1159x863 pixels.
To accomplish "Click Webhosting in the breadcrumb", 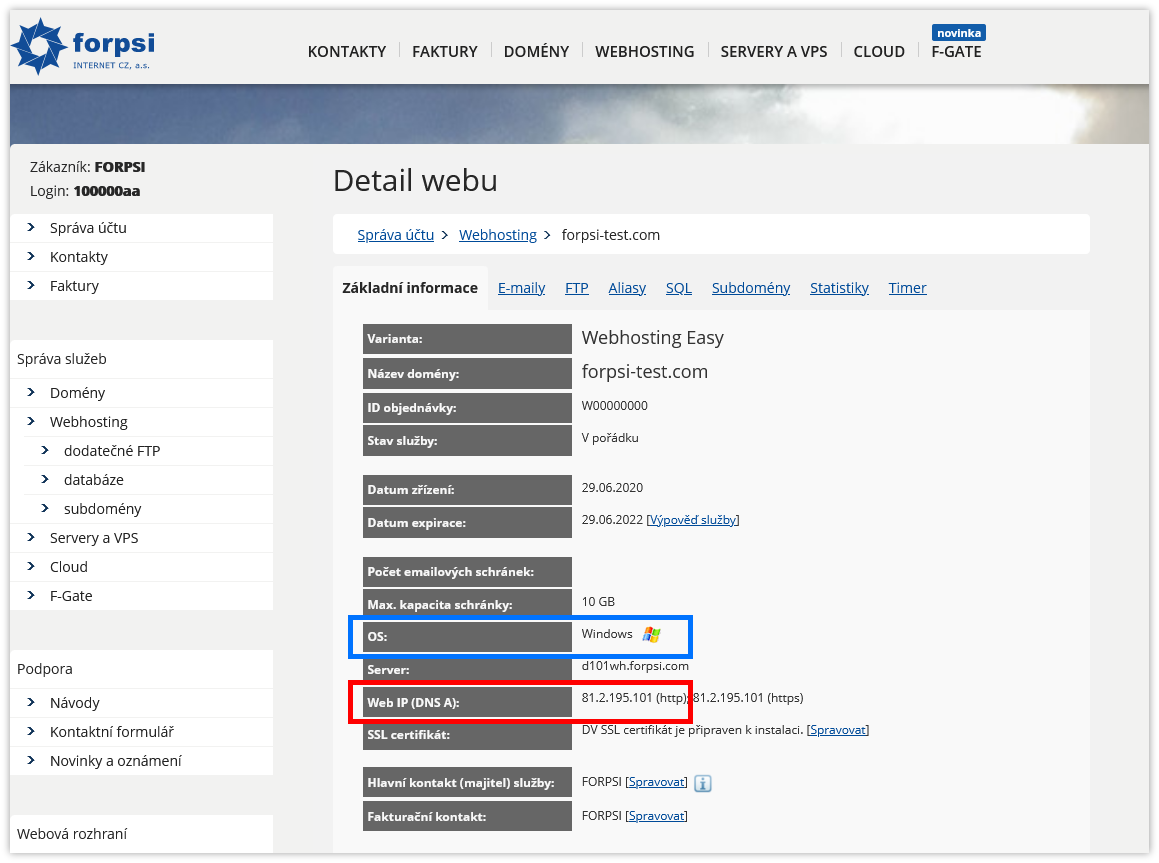I will click(x=497, y=235).
